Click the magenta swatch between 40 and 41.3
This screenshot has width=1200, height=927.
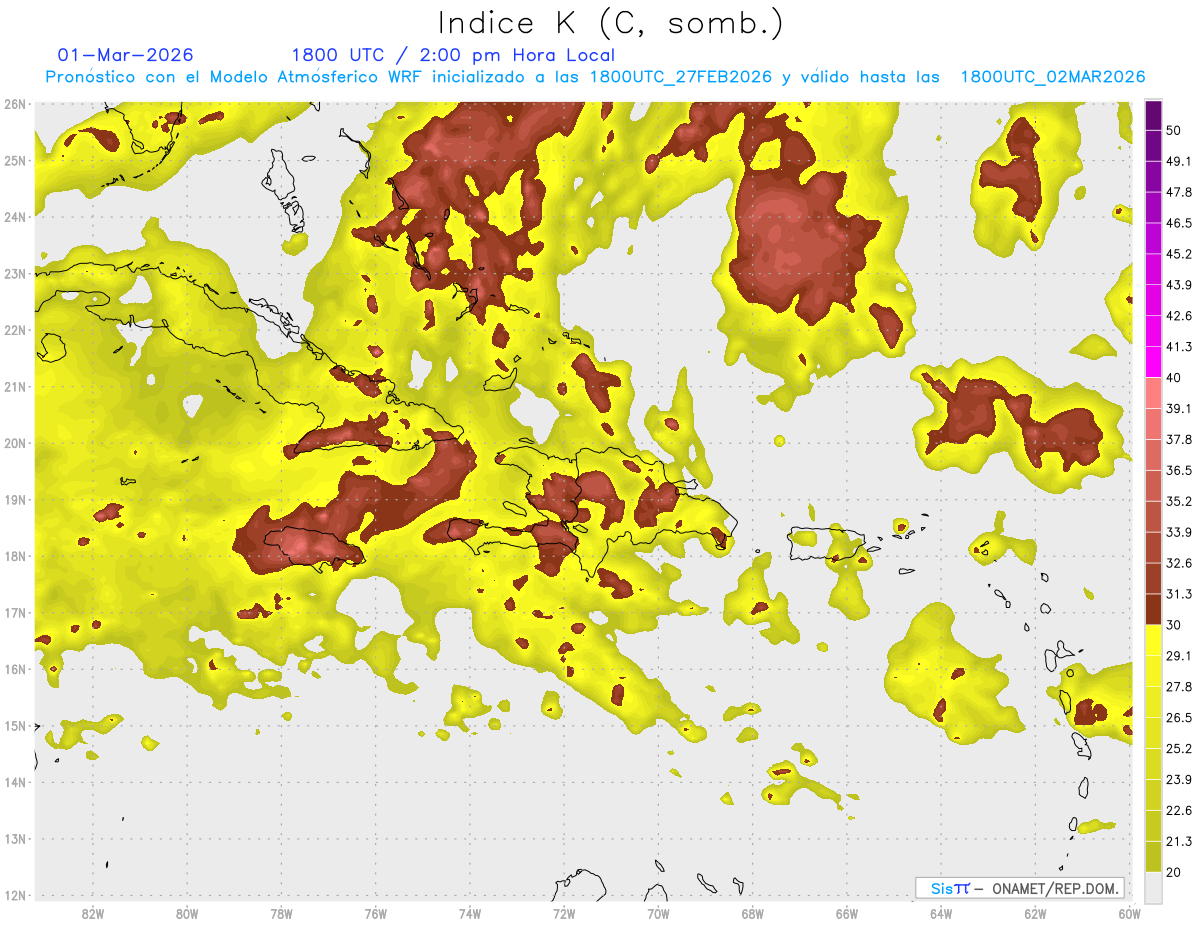1152,363
